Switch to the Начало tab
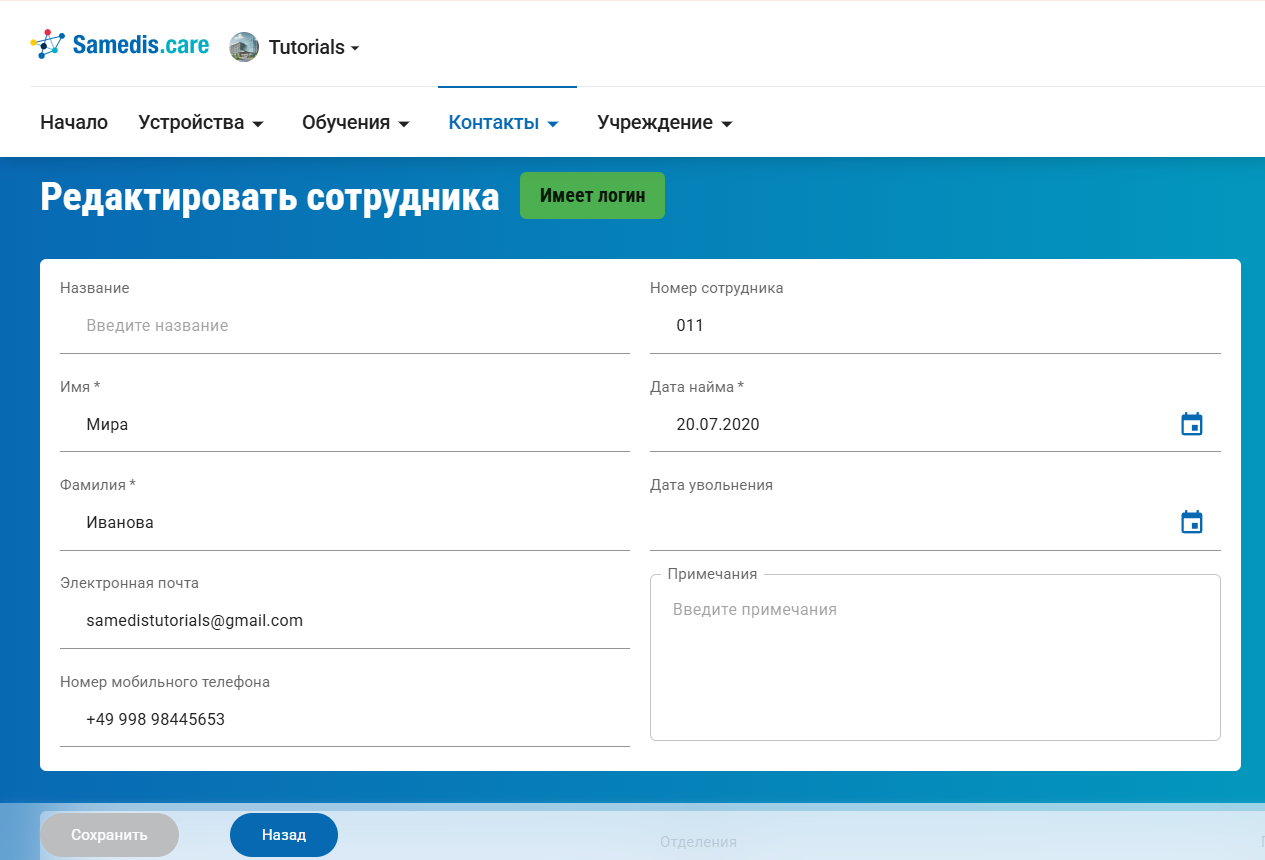 [73, 122]
